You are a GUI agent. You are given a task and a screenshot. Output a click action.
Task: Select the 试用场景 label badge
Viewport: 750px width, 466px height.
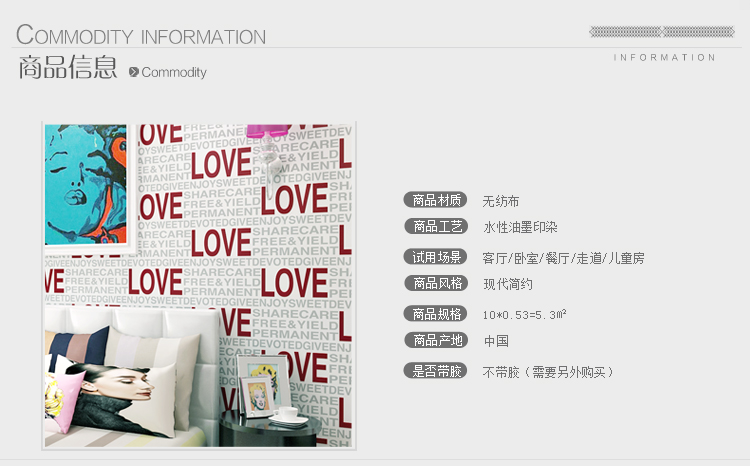(x=436, y=257)
